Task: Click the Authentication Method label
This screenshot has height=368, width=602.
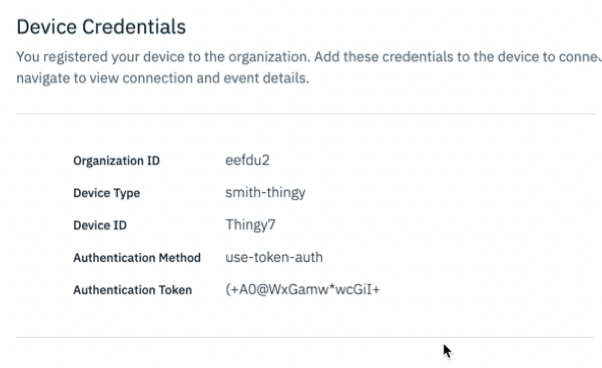Action: pyautogui.click(x=137, y=257)
